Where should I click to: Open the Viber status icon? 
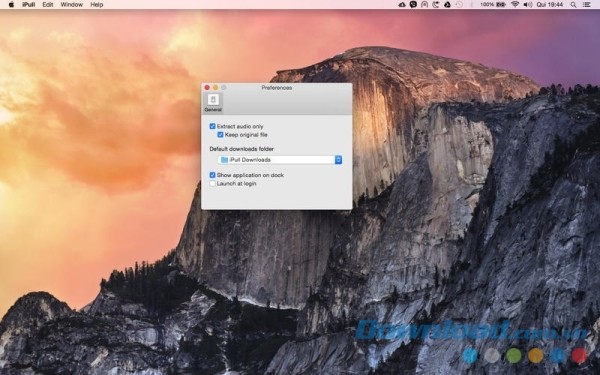coord(413,5)
